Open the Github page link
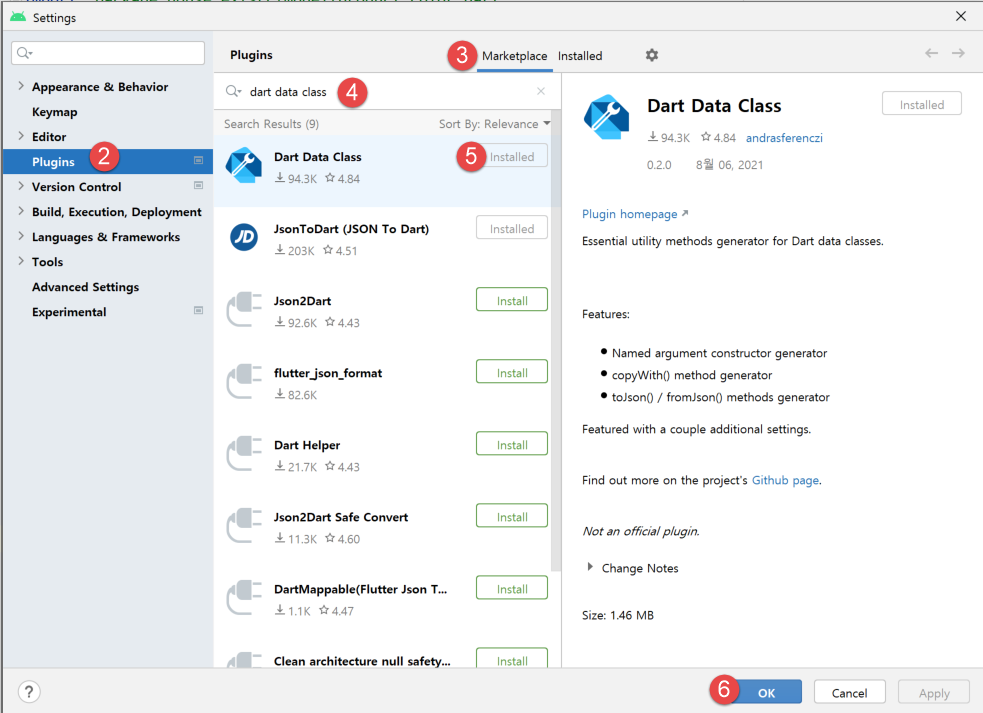Viewport: 983px width, 713px height. click(785, 480)
